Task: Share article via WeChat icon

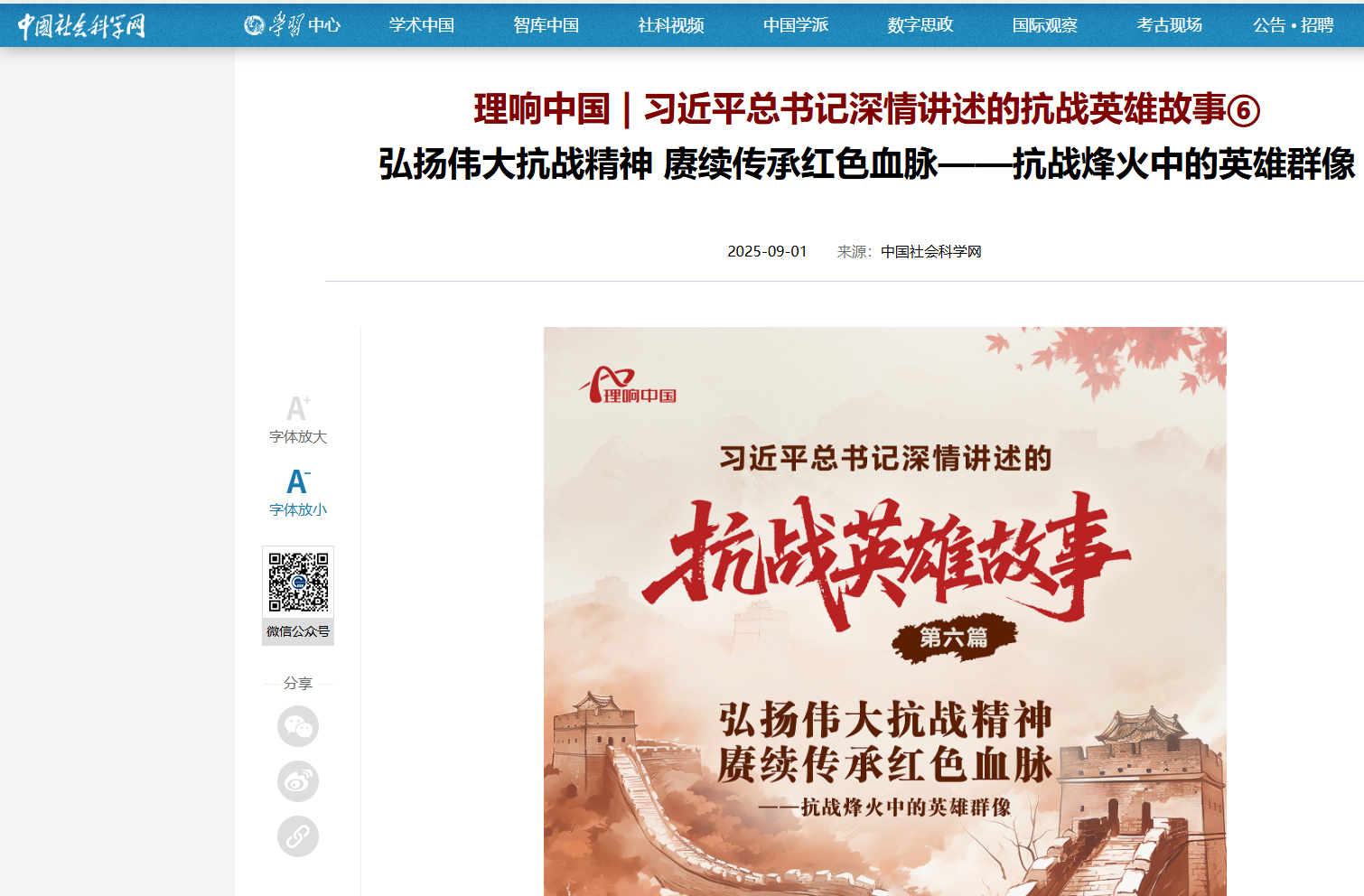Action: [298, 726]
